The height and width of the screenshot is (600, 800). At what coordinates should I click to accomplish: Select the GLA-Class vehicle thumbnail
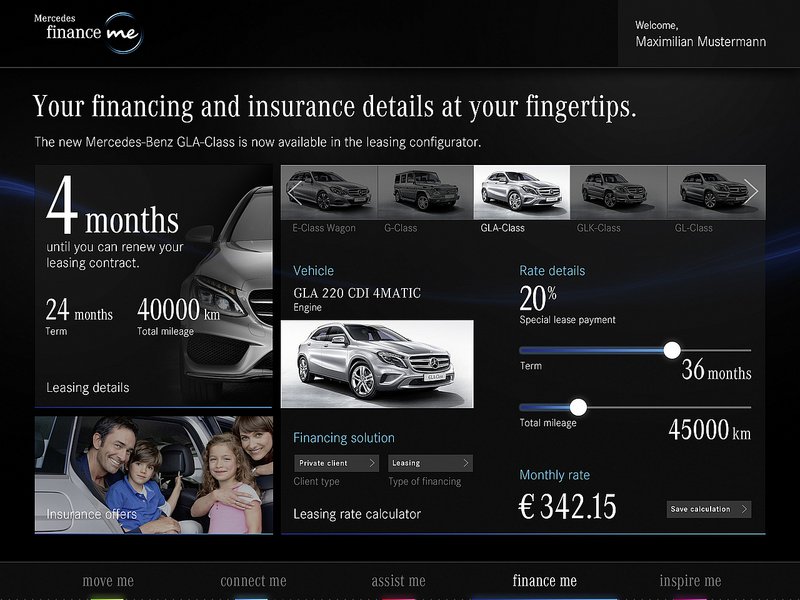click(521, 191)
